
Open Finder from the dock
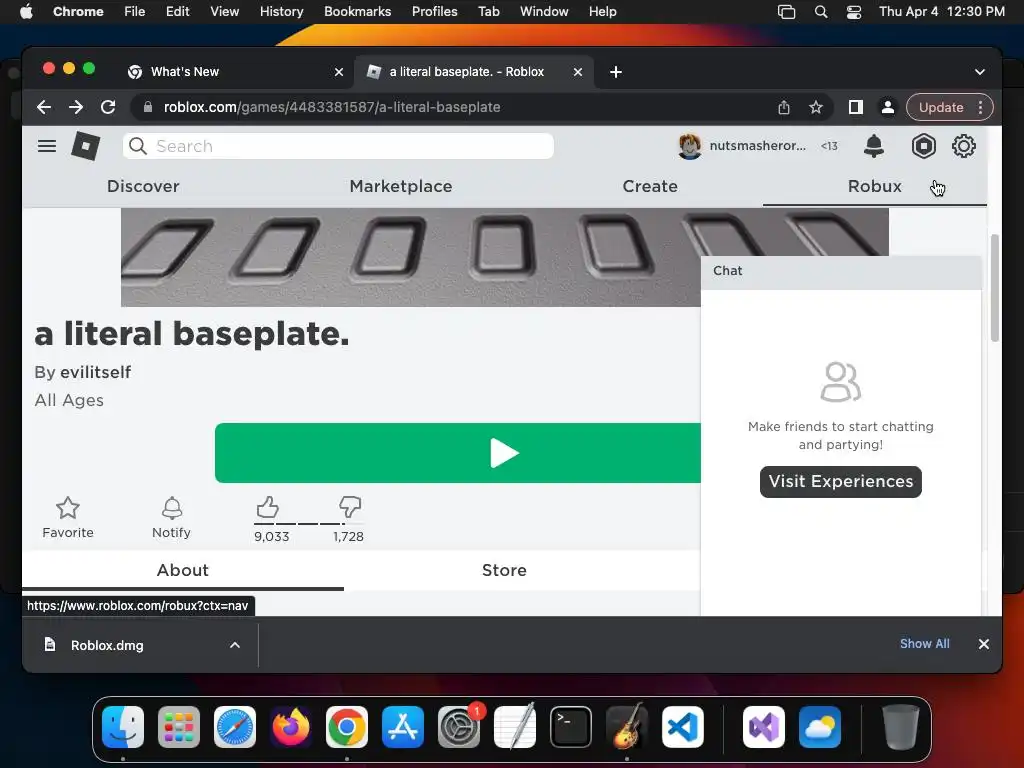123,727
